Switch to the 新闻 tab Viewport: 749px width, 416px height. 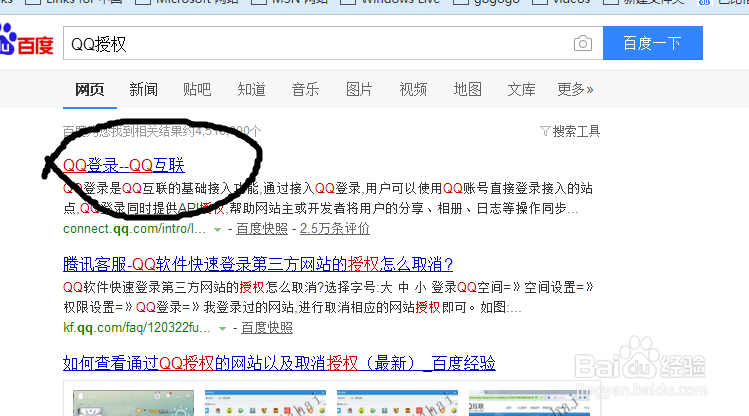143,89
